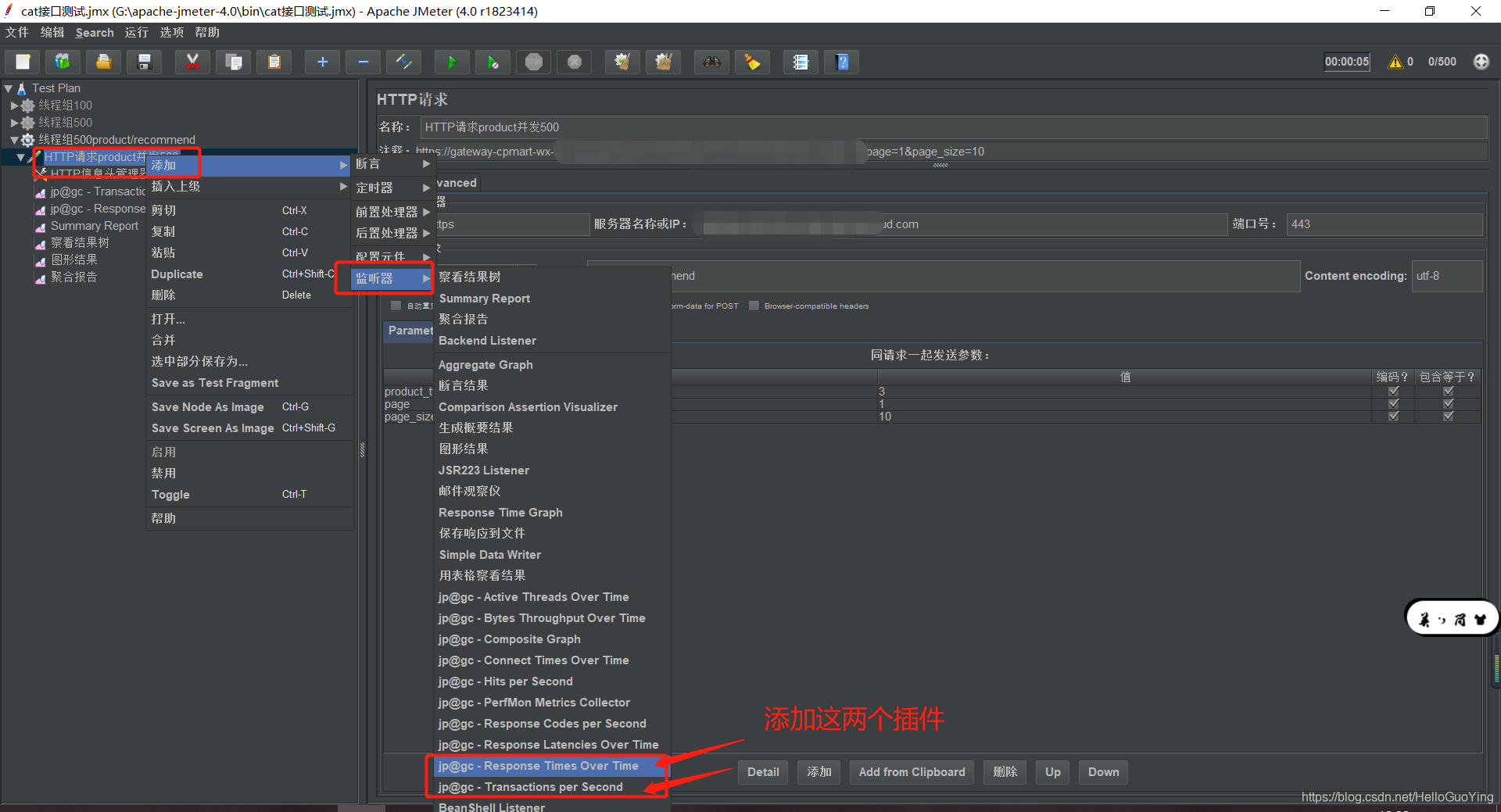Enable Browser-compatible headers checkbox
The image size is (1501, 812).
point(754,306)
